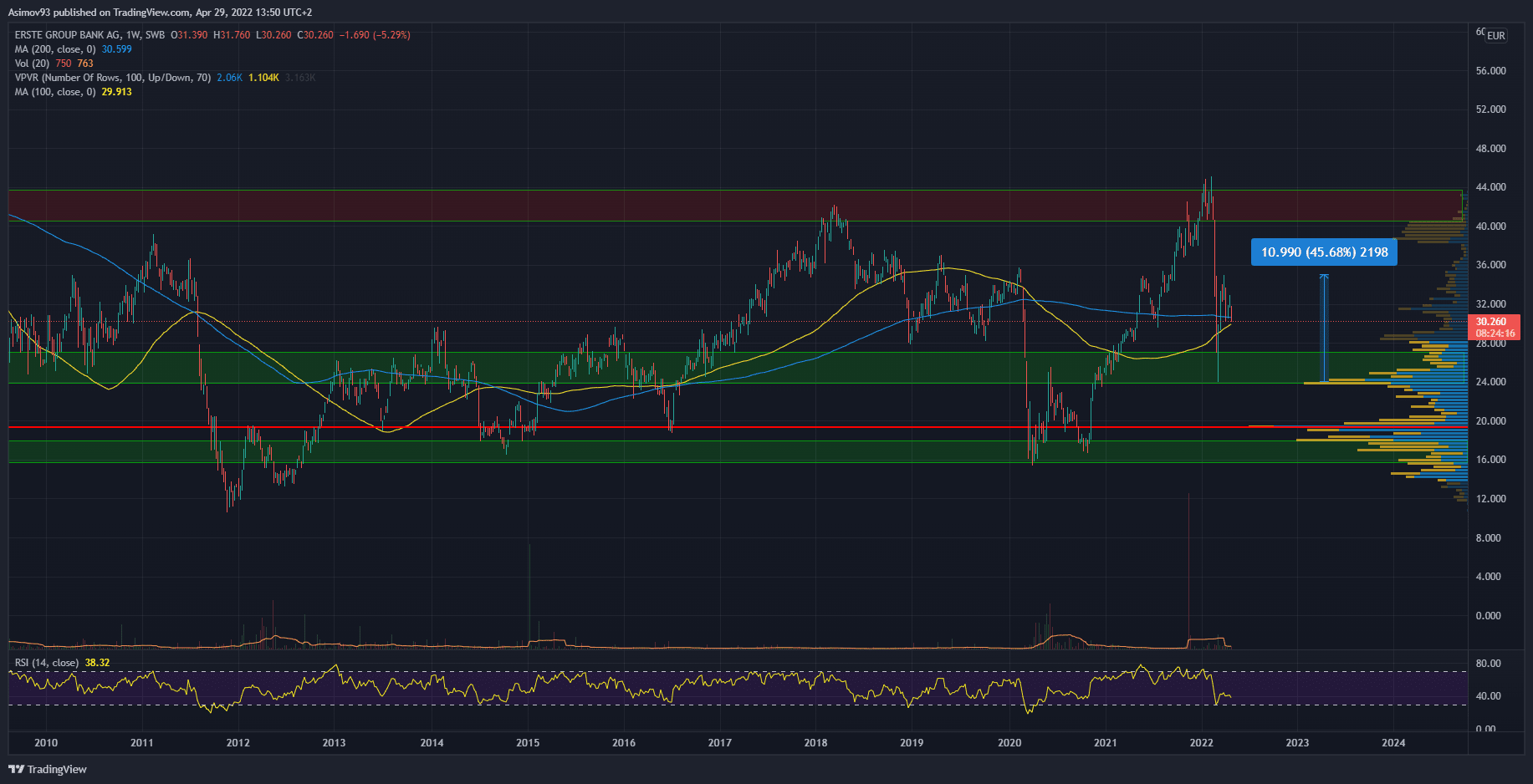Click the 2022 label on time axis
Image resolution: width=1533 pixels, height=784 pixels.
click(1201, 743)
